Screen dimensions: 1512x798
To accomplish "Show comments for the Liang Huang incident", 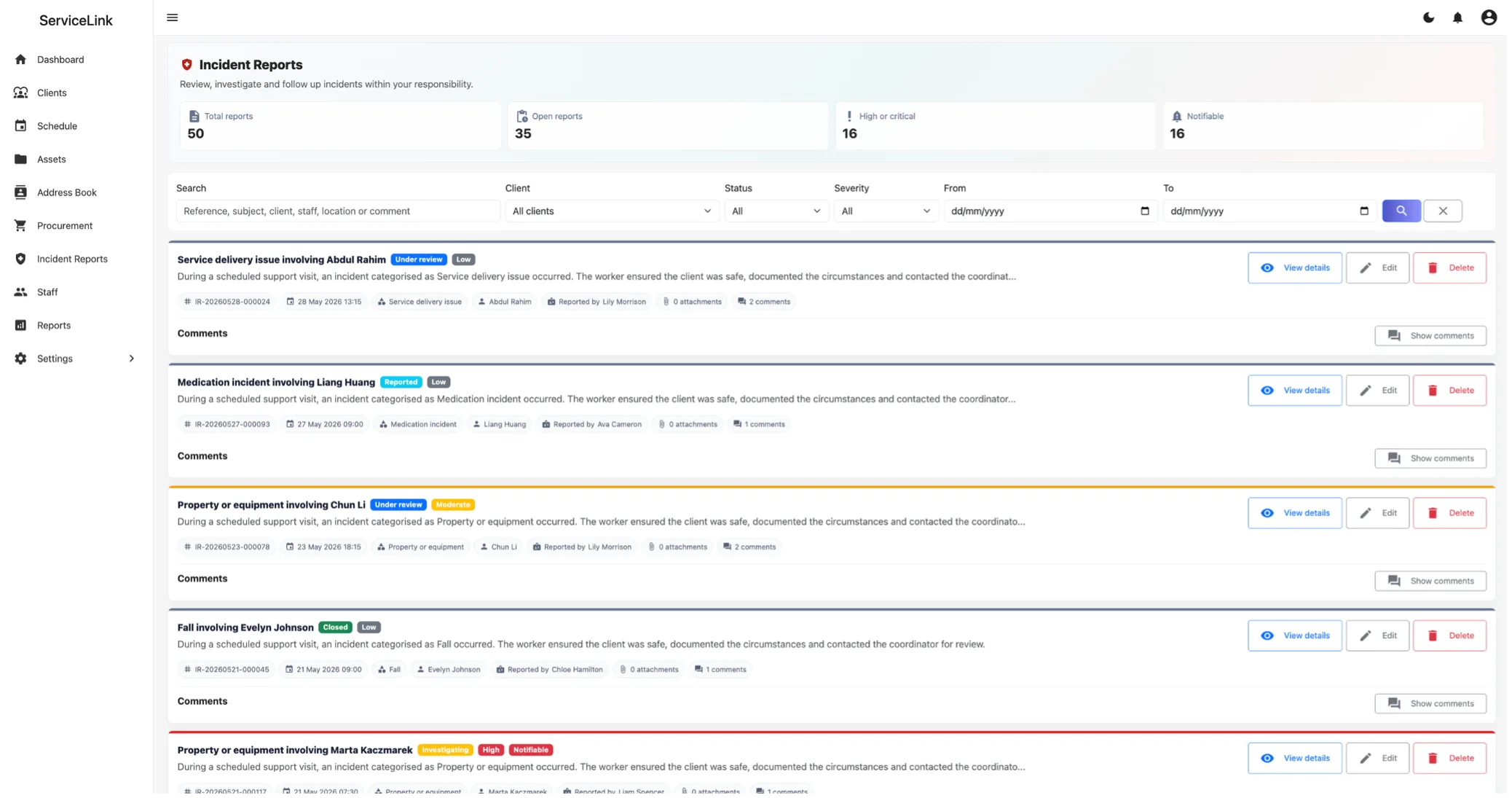I will point(1430,458).
